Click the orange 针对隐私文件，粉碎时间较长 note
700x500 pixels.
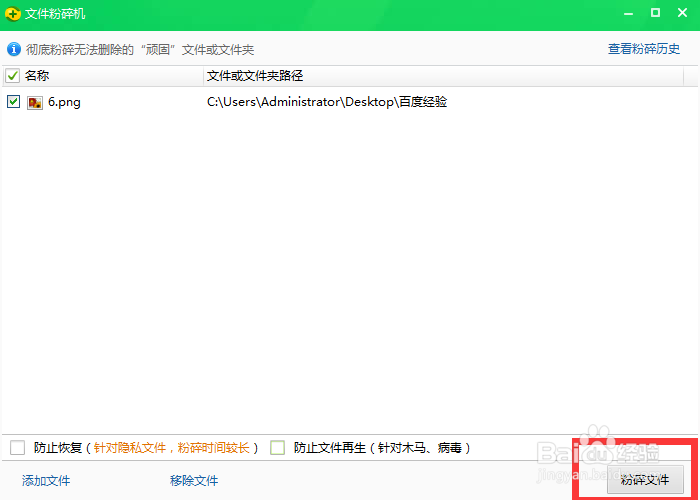[171, 447]
